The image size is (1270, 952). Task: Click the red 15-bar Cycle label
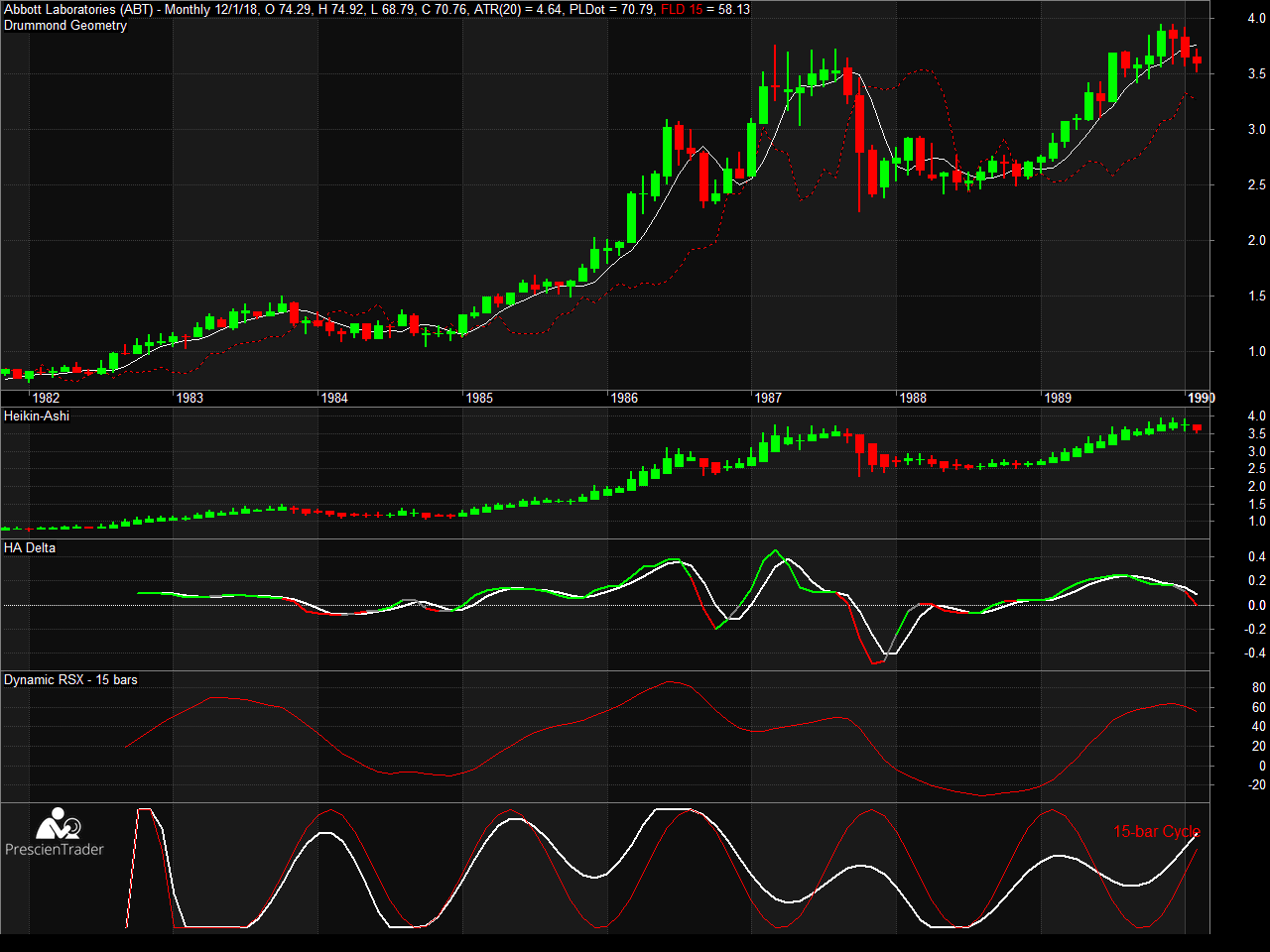click(1157, 831)
